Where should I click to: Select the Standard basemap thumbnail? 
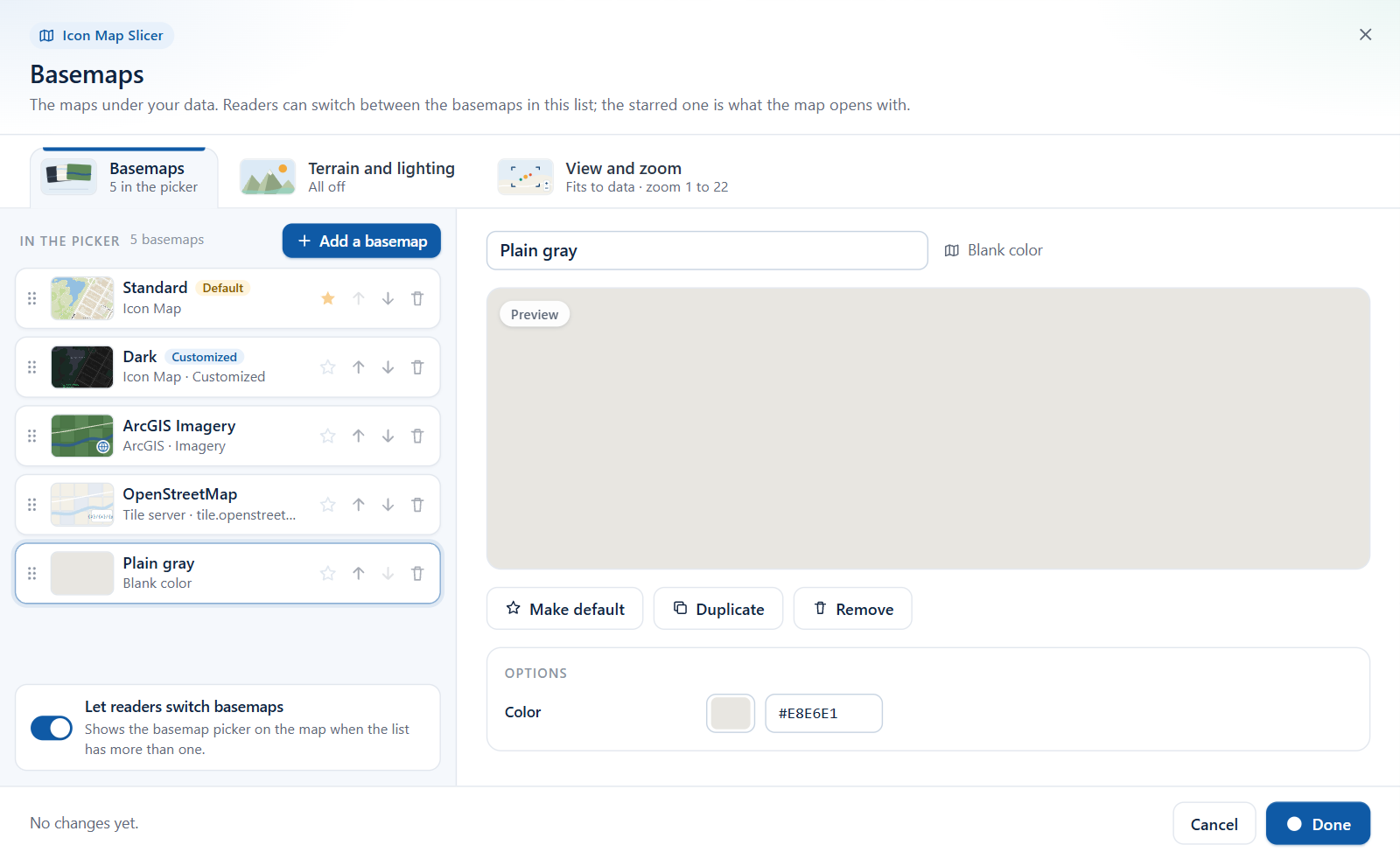point(82,298)
